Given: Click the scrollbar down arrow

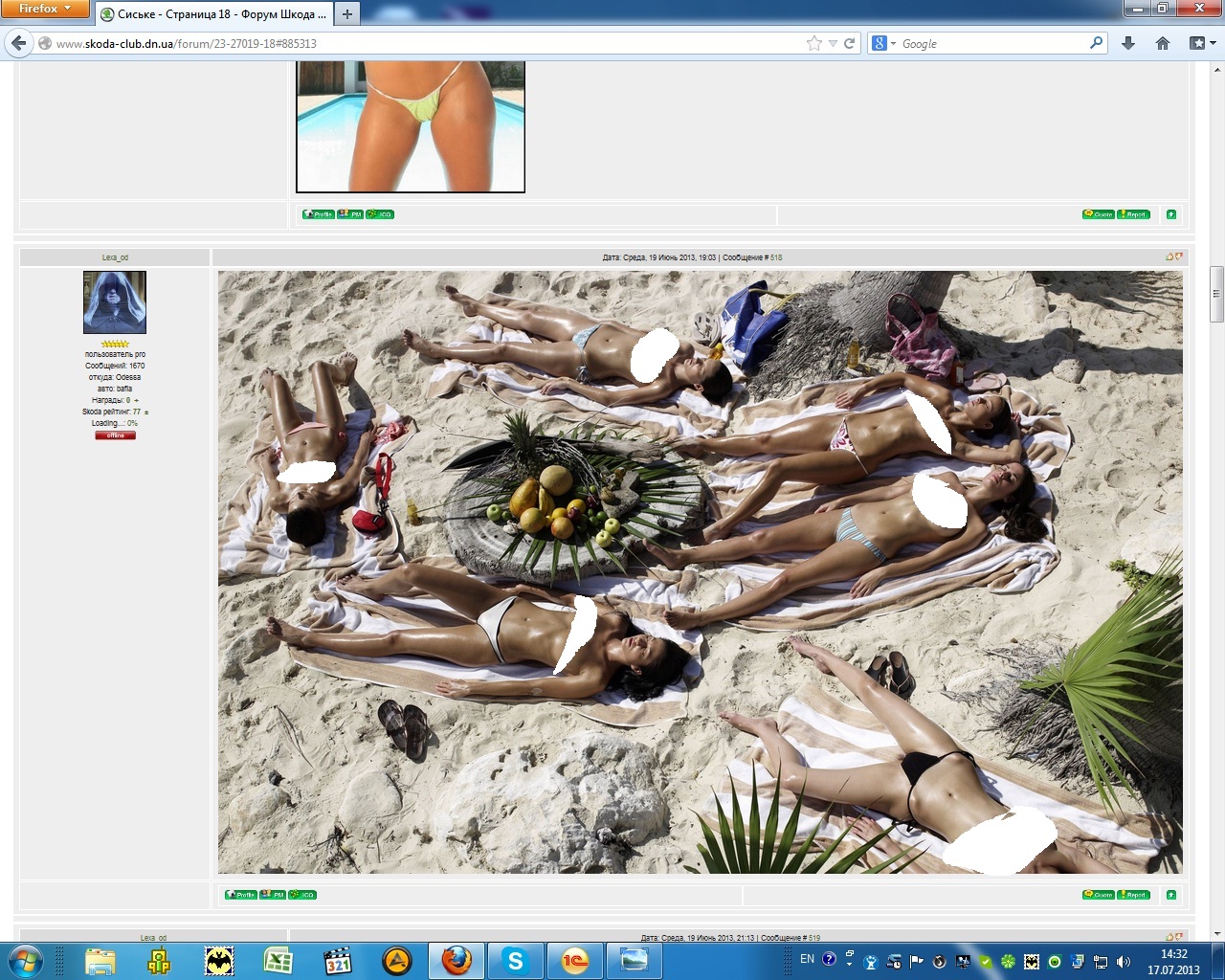Looking at the screenshot, I should click(1216, 934).
